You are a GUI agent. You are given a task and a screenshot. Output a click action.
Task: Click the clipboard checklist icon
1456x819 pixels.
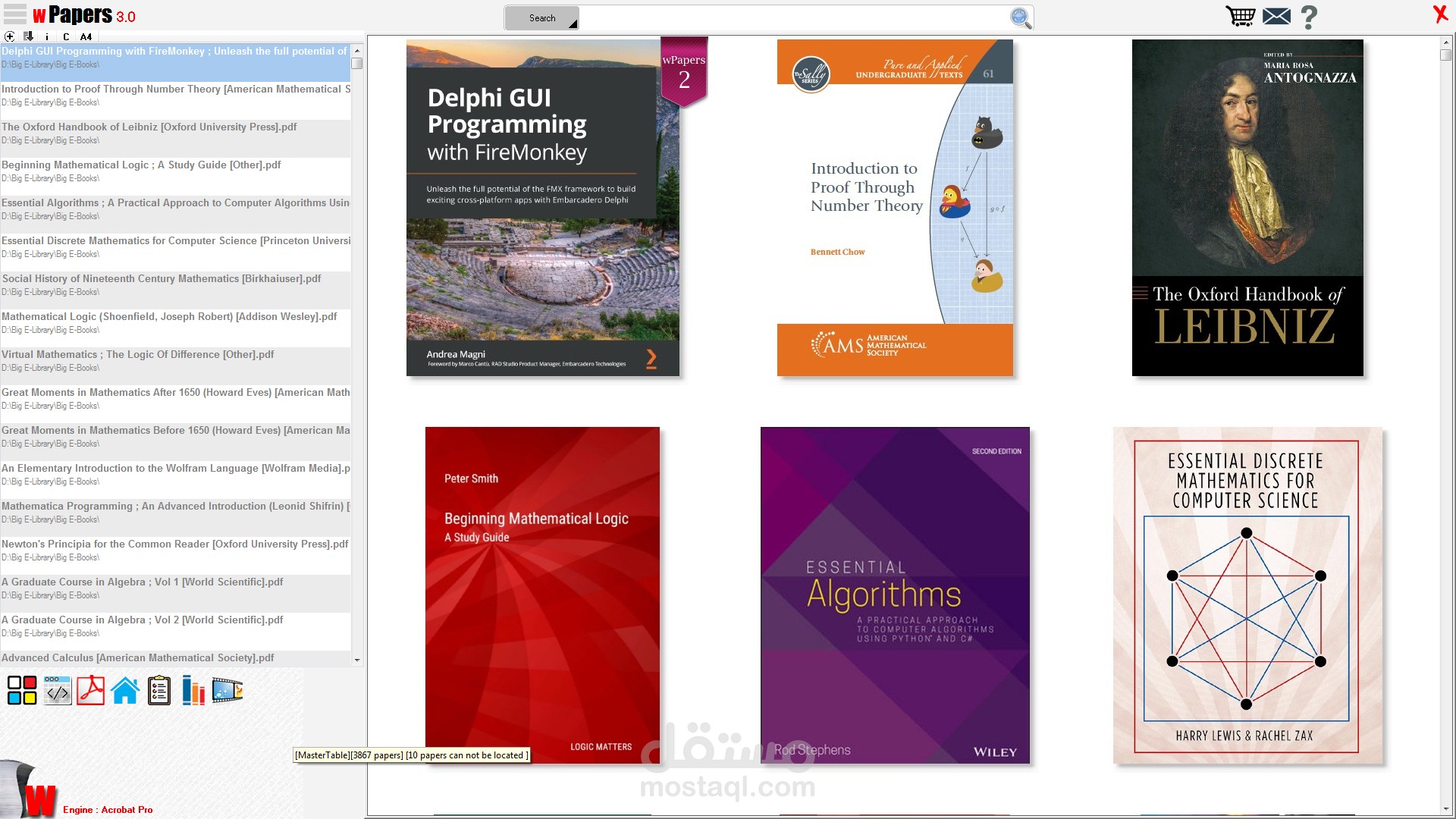(x=159, y=690)
